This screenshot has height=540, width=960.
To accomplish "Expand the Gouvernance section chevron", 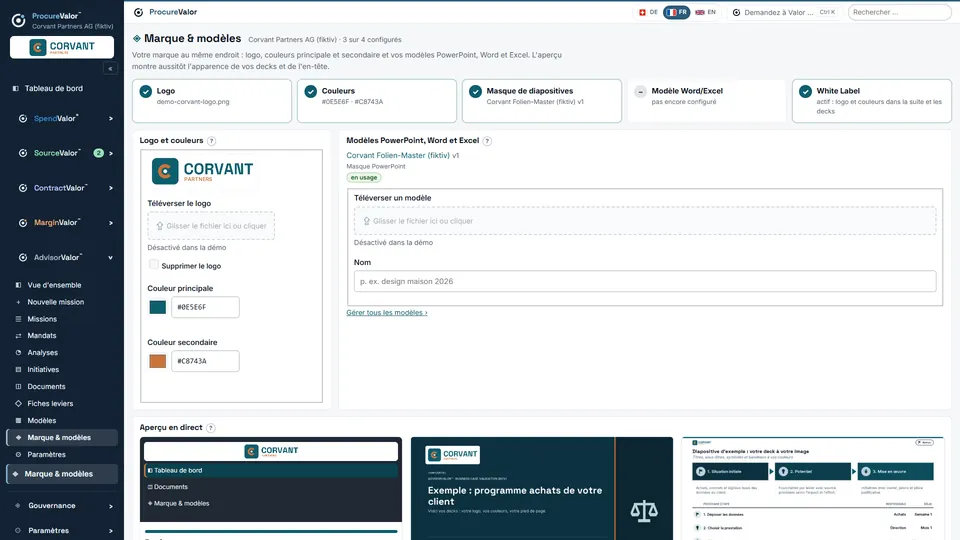I will tap(111, 506).
